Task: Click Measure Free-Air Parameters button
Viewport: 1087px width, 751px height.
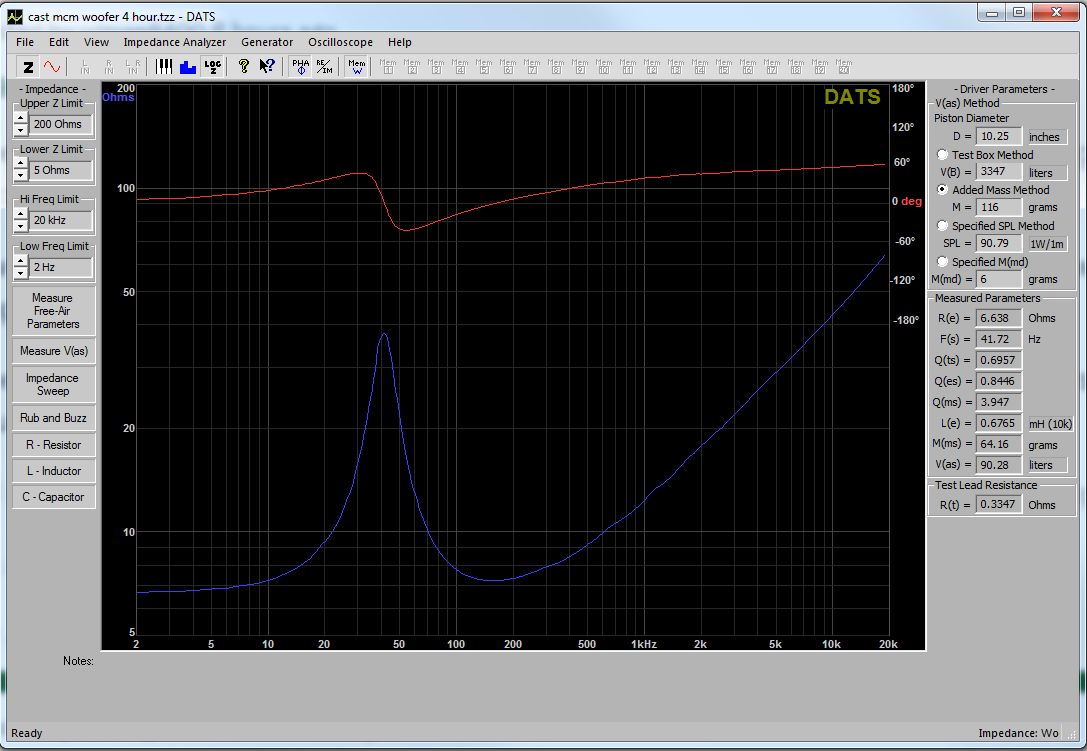Action: (53, 311)
